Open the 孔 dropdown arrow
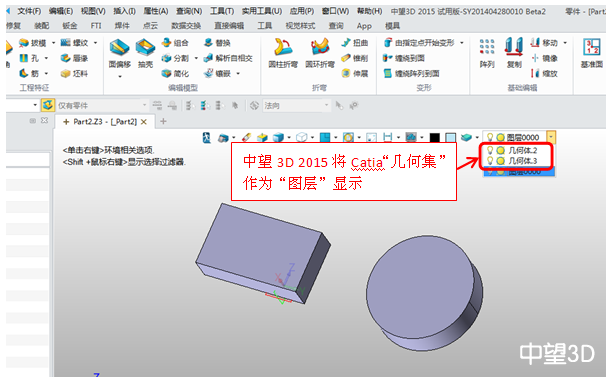Screen dimensions: 609x380 pyautogui.click(x=46, y=58)
